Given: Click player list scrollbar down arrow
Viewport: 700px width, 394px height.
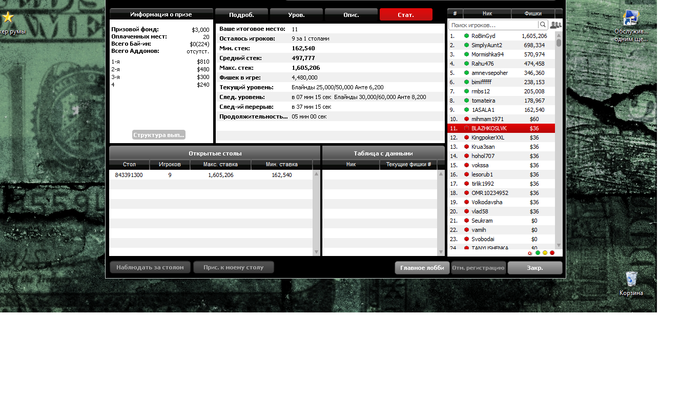Looking at the screenshot, I should [x=558, y=245].
